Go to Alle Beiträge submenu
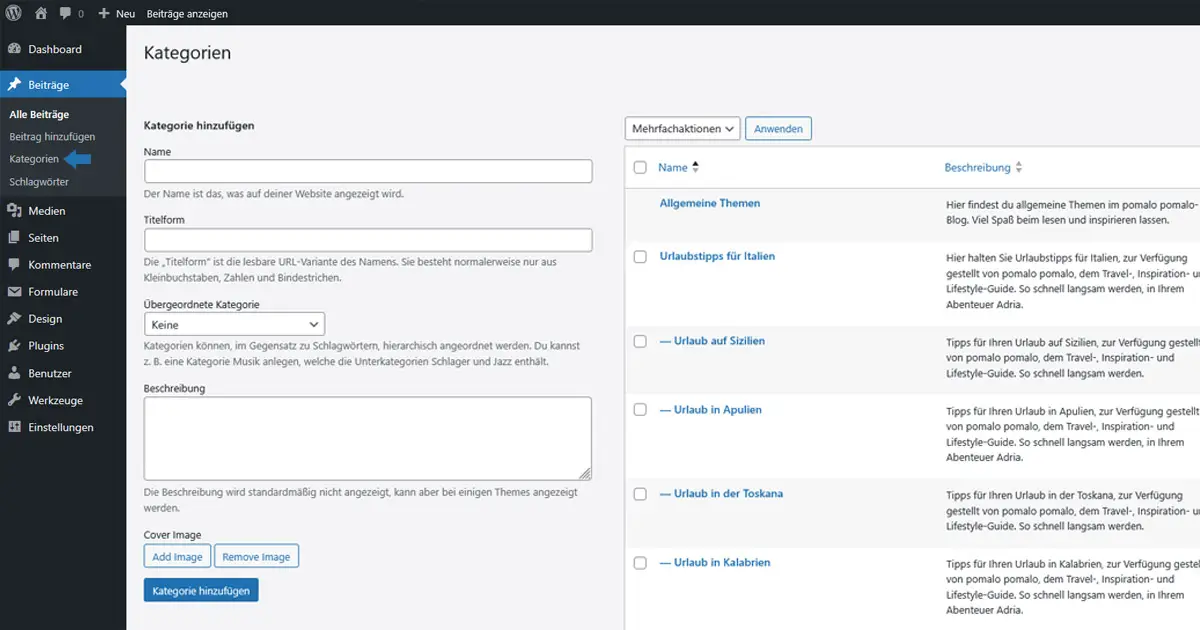Image resolution: width=1200 pixels, height=630 pixels. click(39, 115)
